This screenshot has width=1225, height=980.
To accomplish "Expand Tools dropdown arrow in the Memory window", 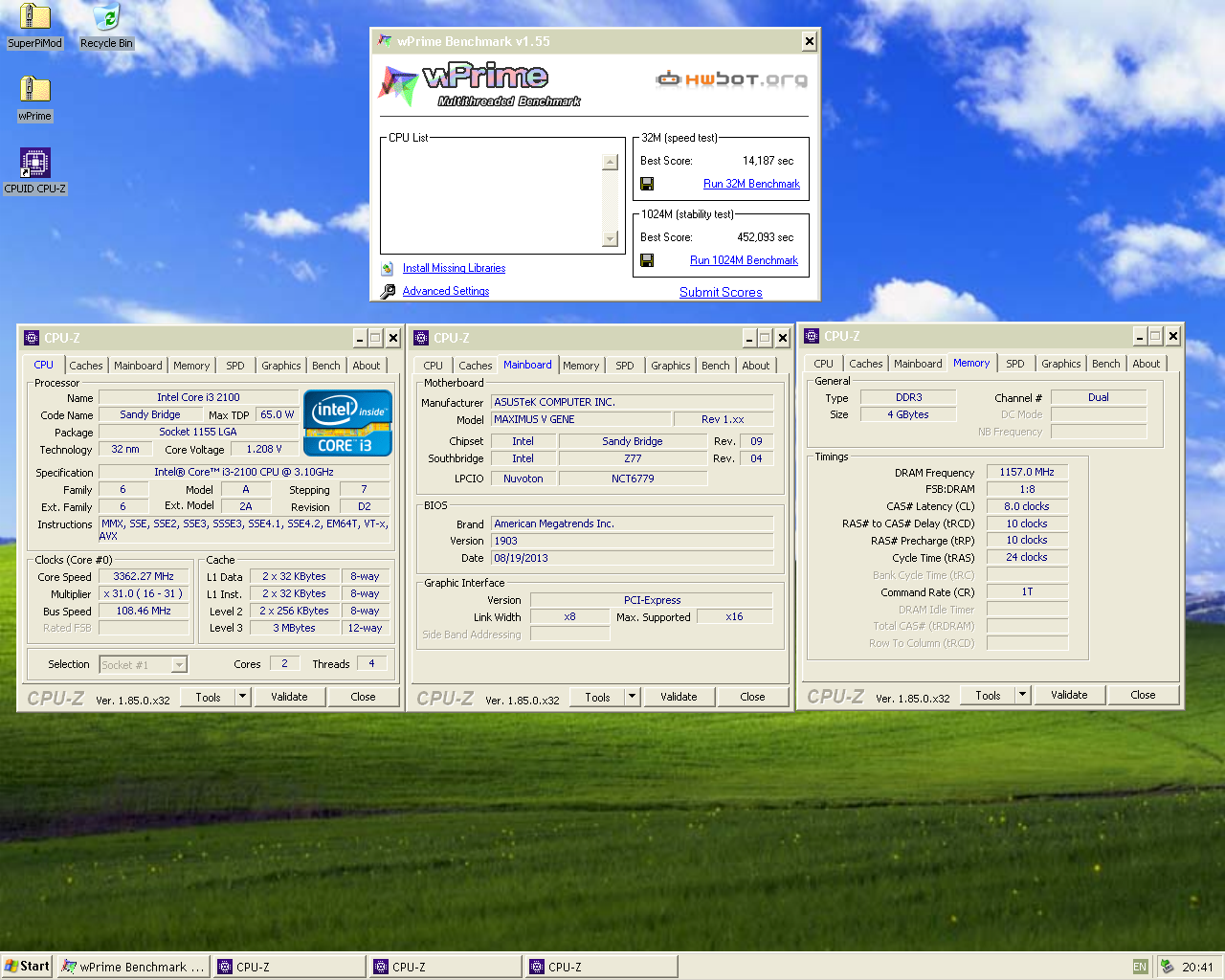I will pyautogui.click(x=1022, y=695).
